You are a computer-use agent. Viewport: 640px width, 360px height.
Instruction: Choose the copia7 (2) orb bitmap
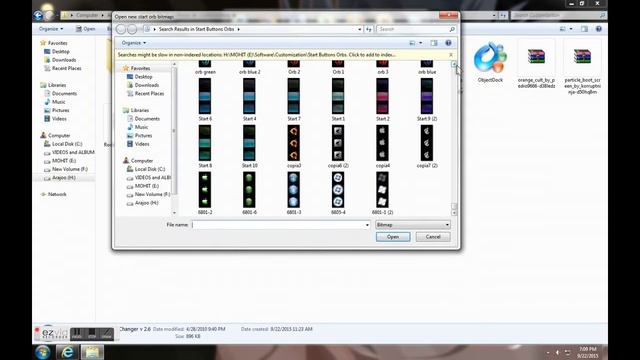(x=427, y=143)
